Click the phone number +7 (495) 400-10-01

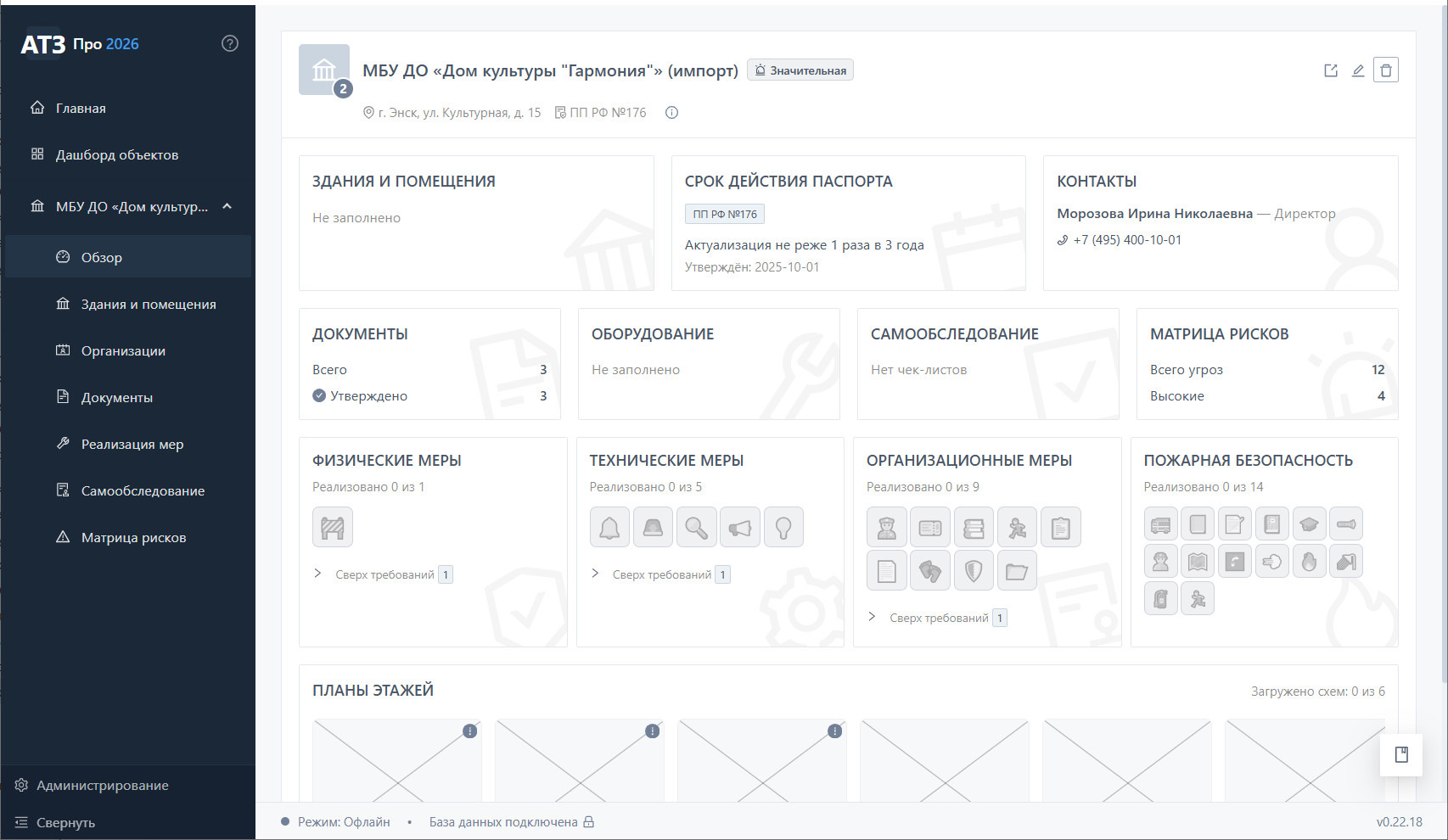pyautogui.click(x=1127, y=240)
